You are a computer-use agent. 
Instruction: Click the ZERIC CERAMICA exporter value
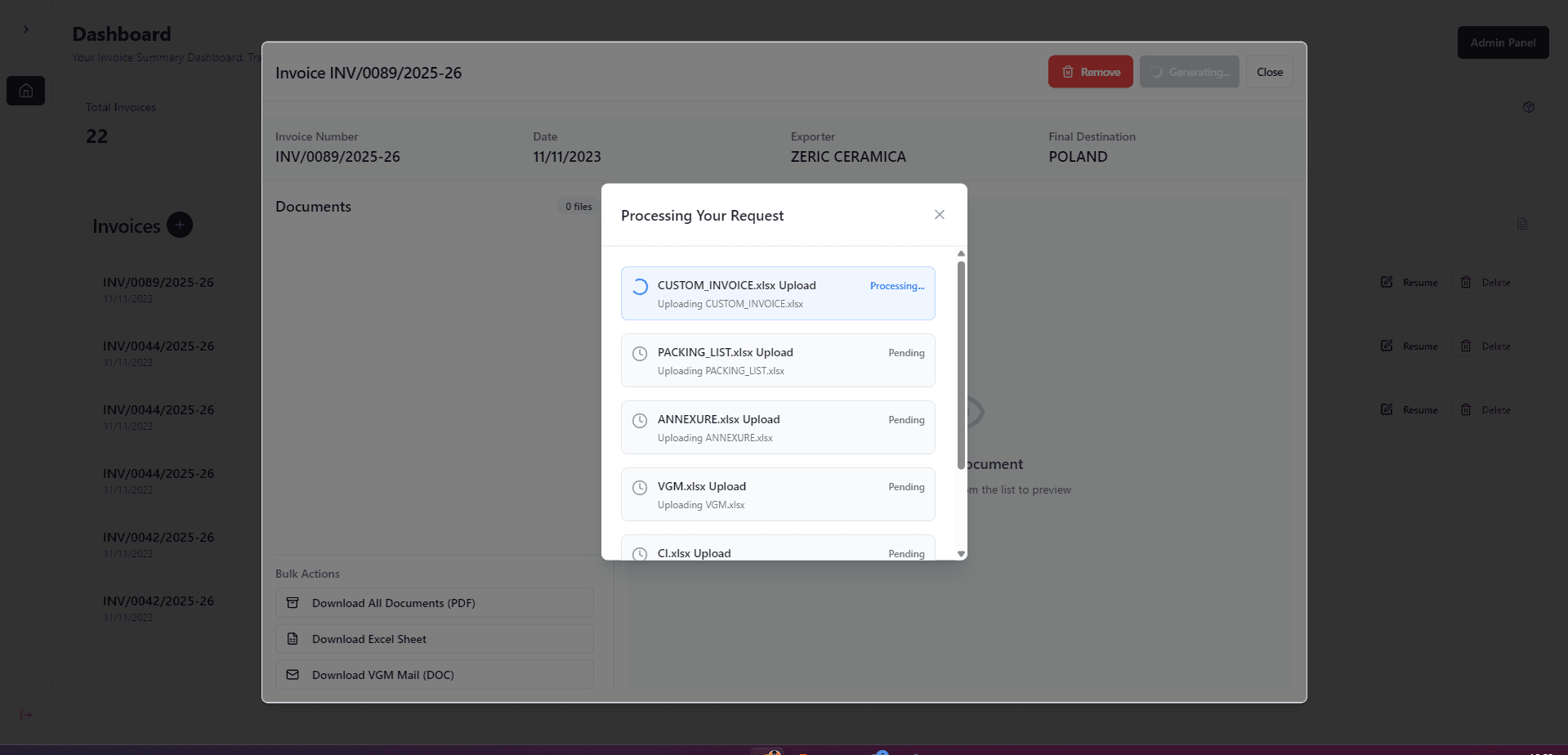tap(848, 157)
